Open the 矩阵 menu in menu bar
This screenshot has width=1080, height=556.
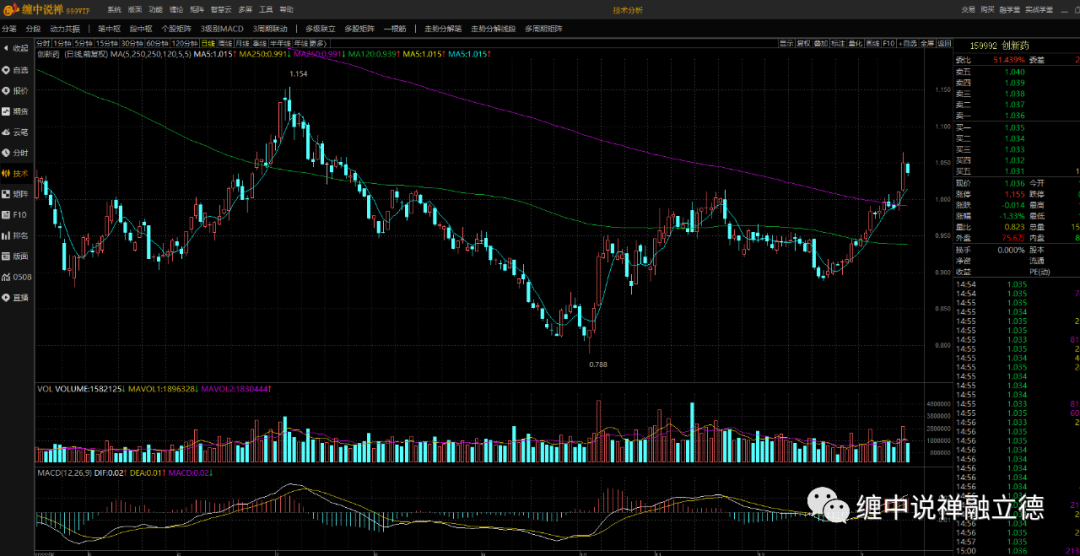pyautogui.click(x=197, y=10)
